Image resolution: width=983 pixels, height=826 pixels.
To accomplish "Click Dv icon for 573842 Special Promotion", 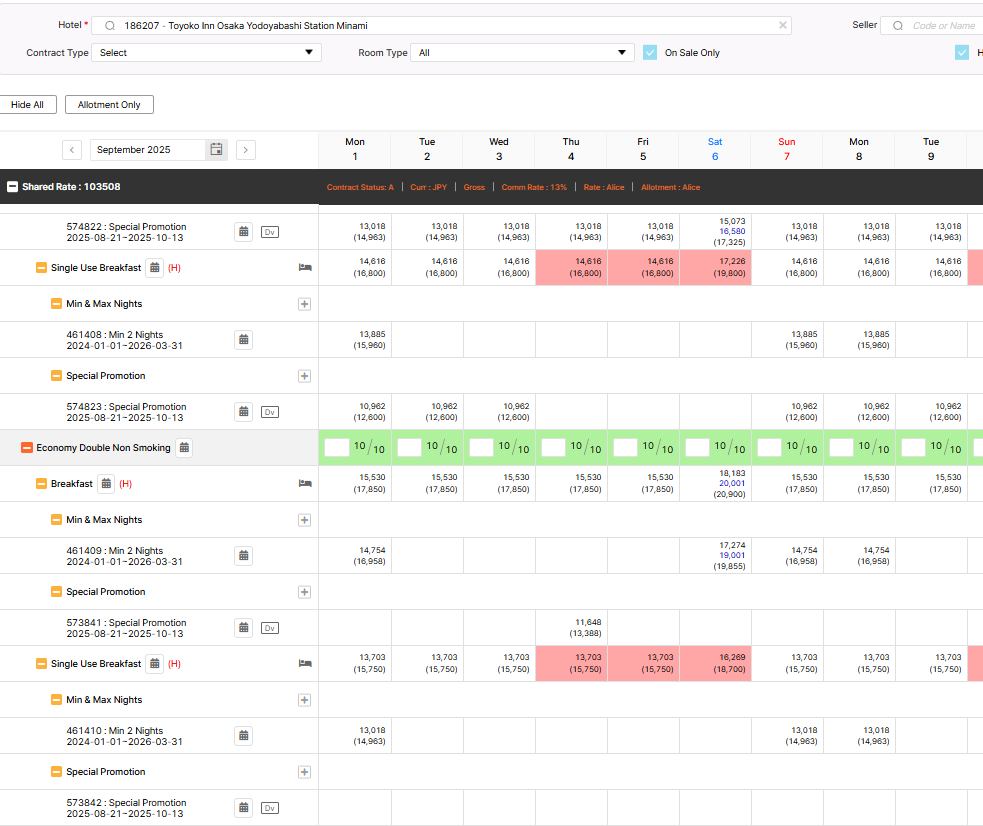I will point(269,808).
